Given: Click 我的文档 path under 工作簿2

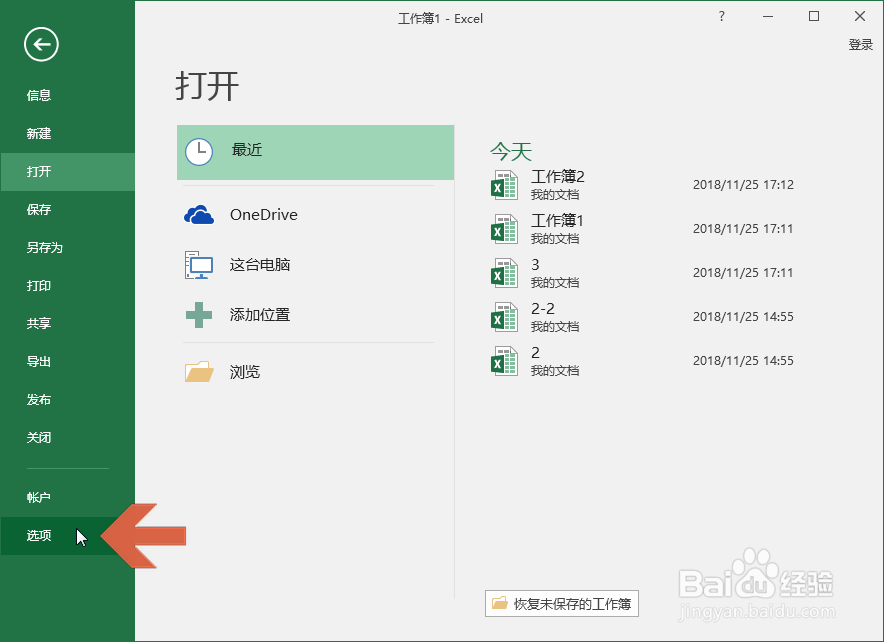Looking at the screenshot, I should tap(555, 195).
